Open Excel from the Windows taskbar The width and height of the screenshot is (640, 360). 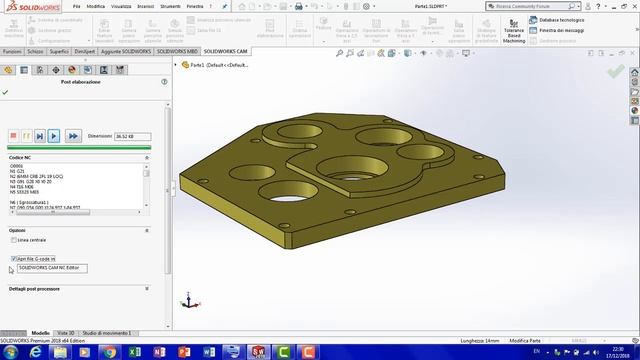(x=134, y=352)
